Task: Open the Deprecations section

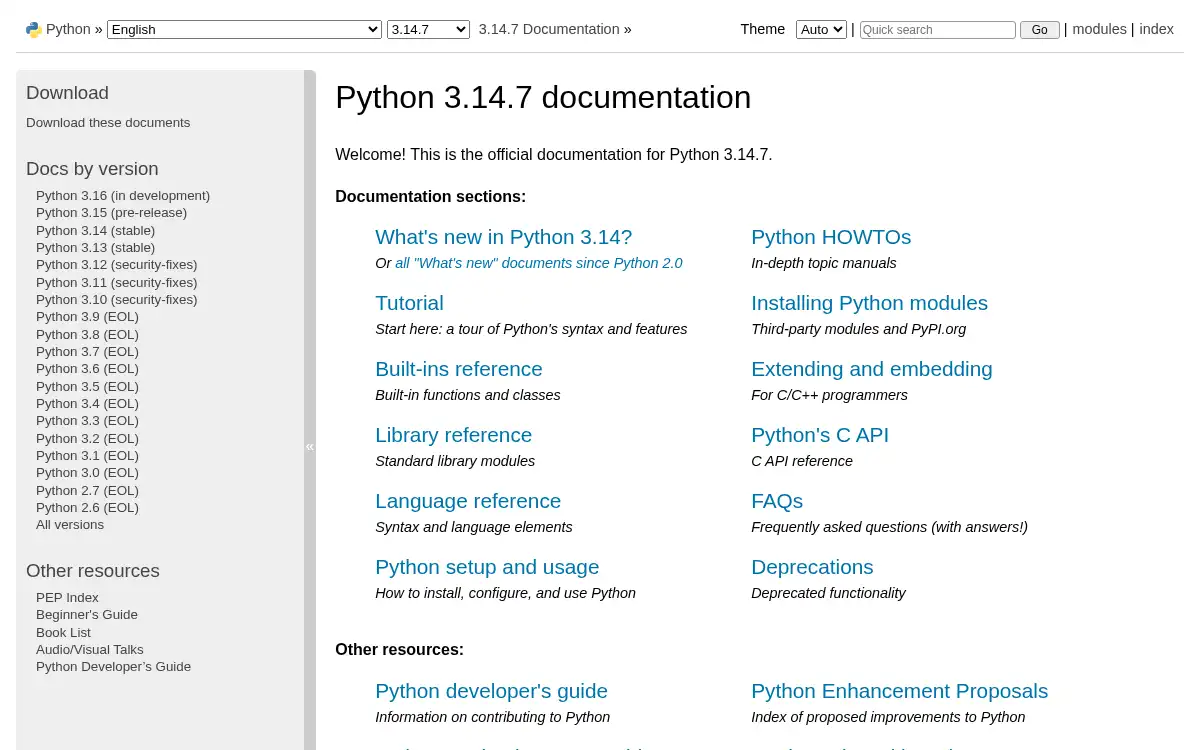Action: 812,567
